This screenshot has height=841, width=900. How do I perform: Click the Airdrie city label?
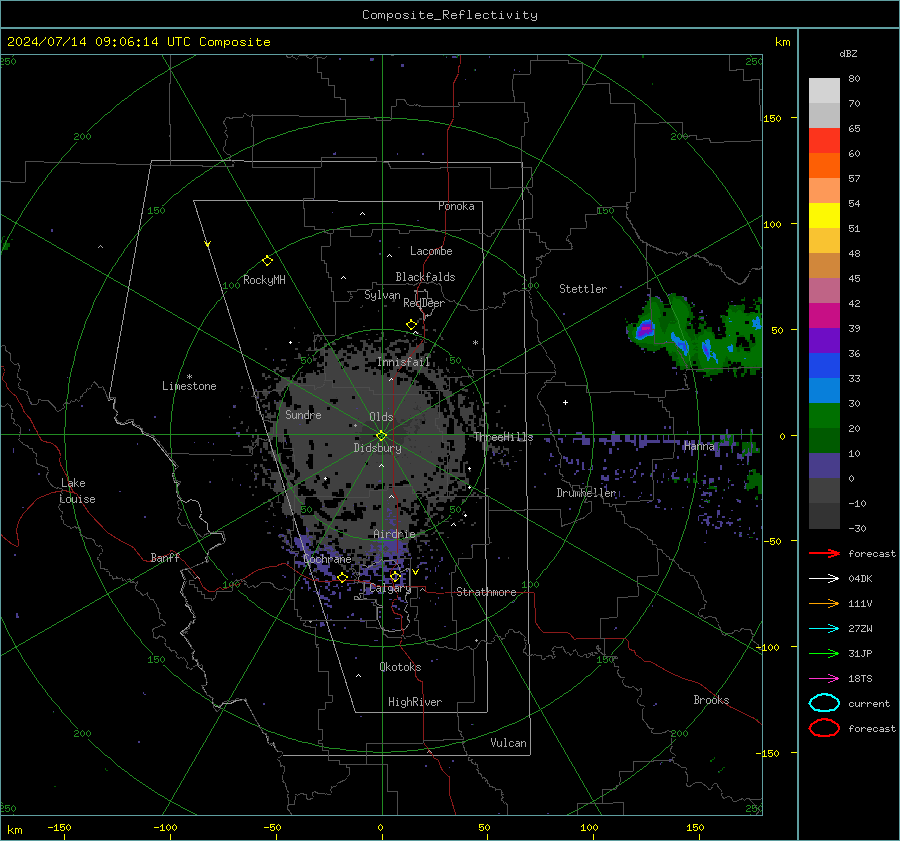[394, 534]
